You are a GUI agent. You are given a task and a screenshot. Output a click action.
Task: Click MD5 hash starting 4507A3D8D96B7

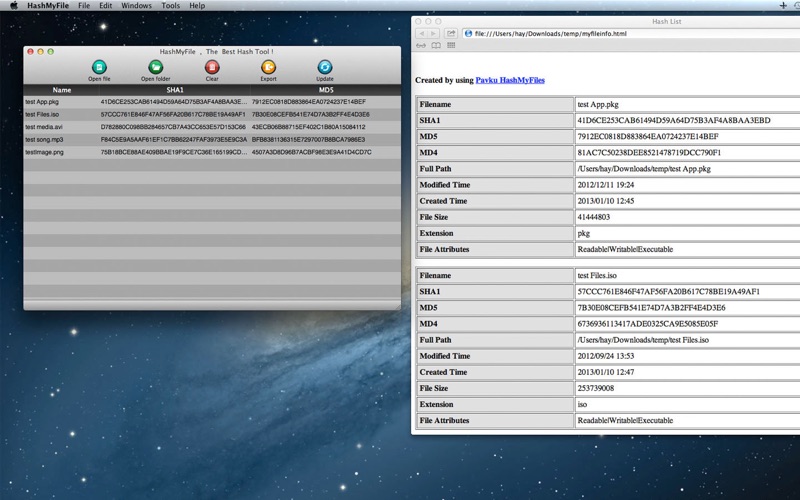(x=312, y=152)
